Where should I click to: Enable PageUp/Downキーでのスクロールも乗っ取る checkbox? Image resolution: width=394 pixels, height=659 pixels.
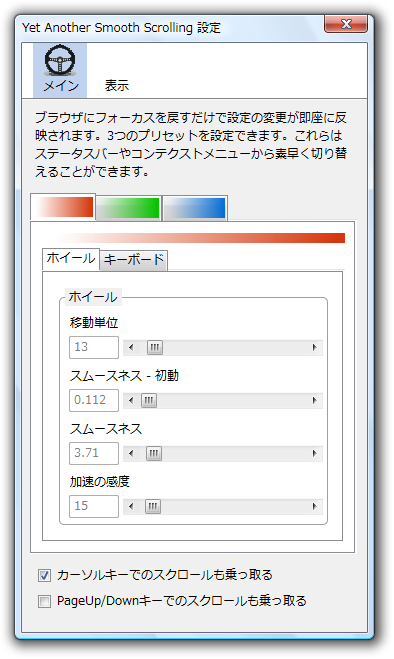coord(44,601)
